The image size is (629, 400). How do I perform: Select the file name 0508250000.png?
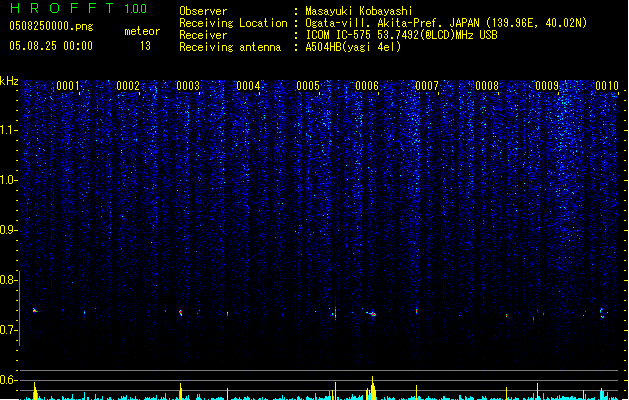[x=51, y=26]
